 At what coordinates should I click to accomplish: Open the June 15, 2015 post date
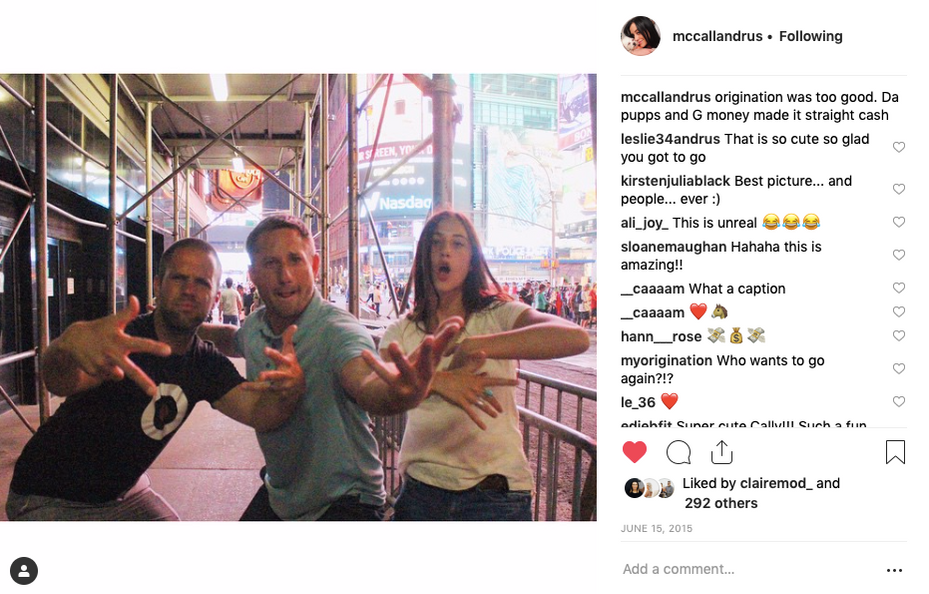tap(656, 528)
